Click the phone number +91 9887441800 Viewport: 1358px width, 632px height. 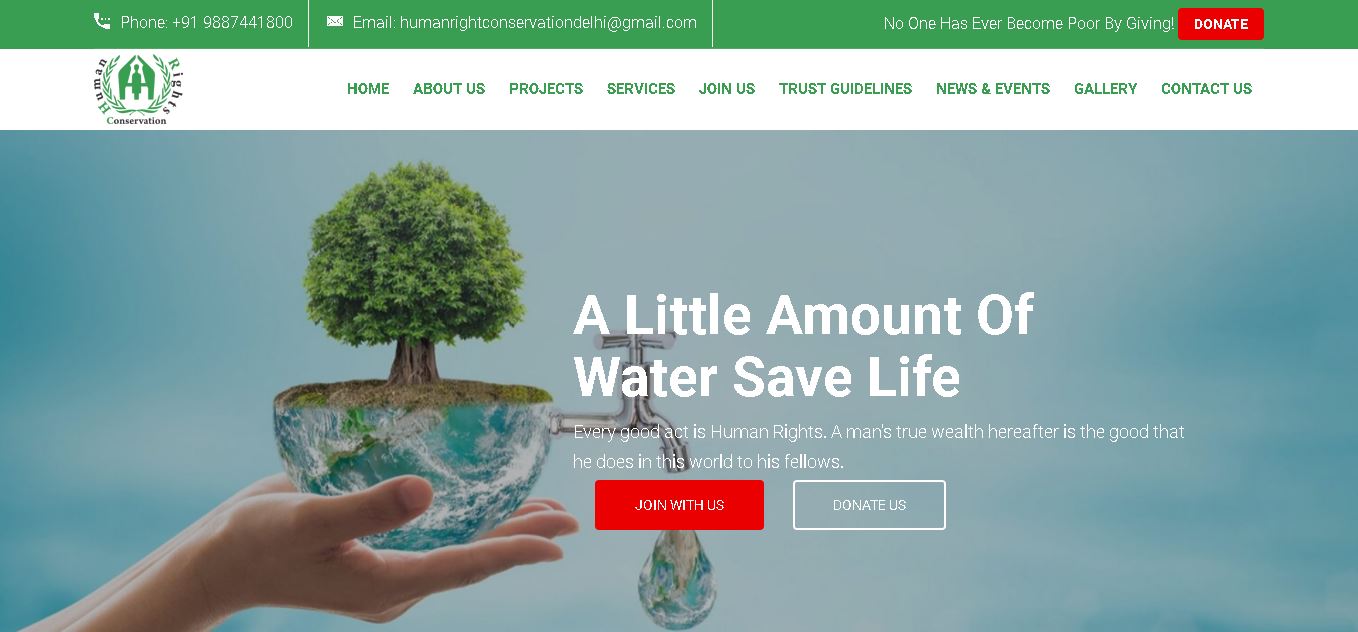tap(232, 22)
